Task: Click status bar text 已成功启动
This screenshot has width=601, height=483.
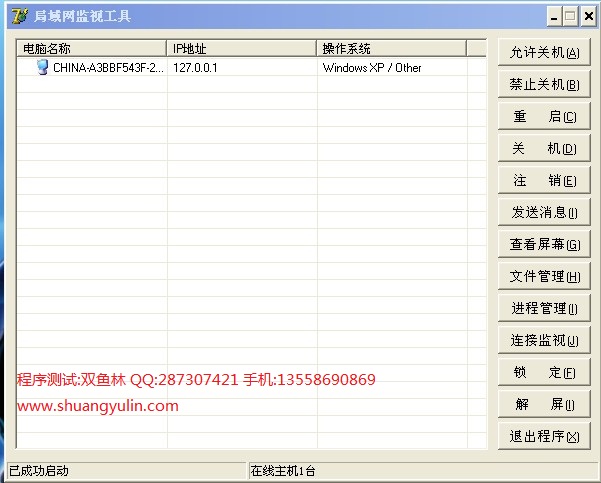Action: click(x=39, y=470)
